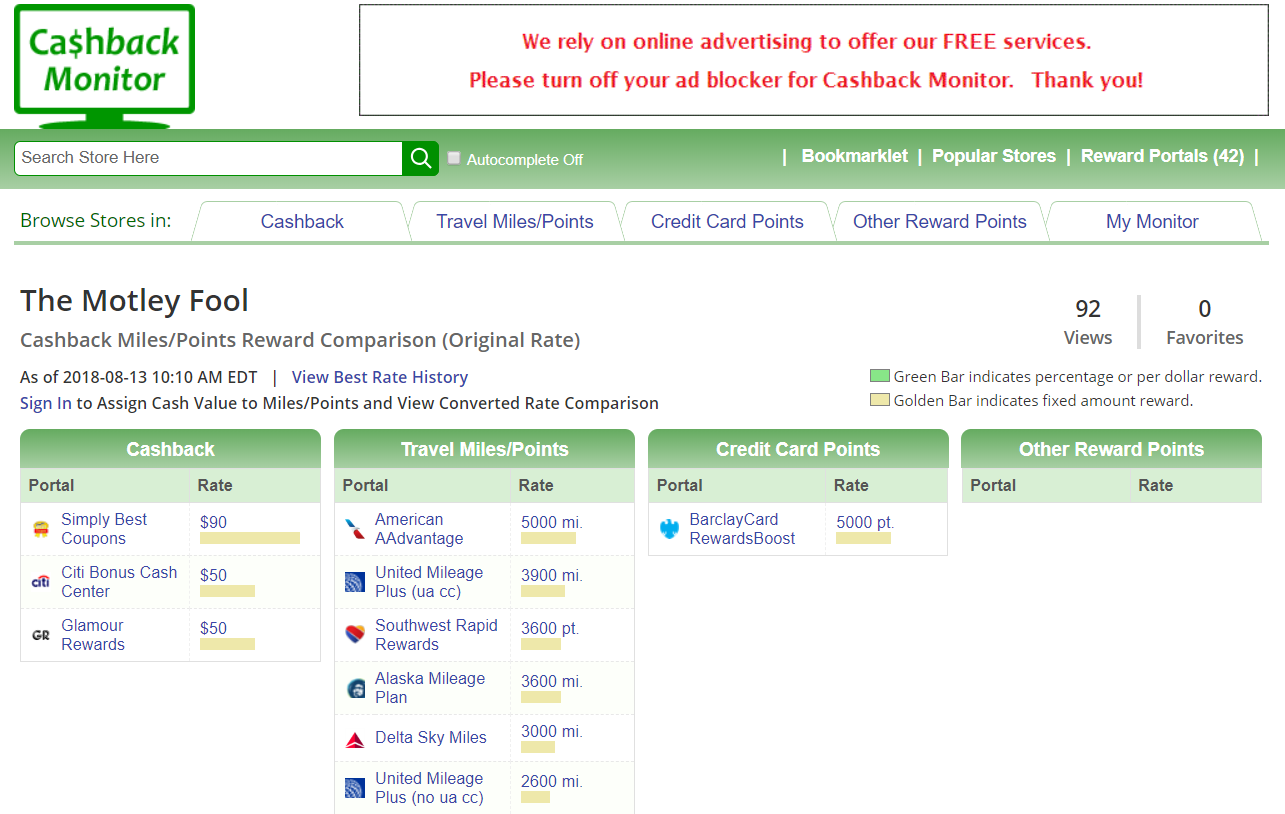Click the American AAdvantage airline icon

(x=355, y=529)
